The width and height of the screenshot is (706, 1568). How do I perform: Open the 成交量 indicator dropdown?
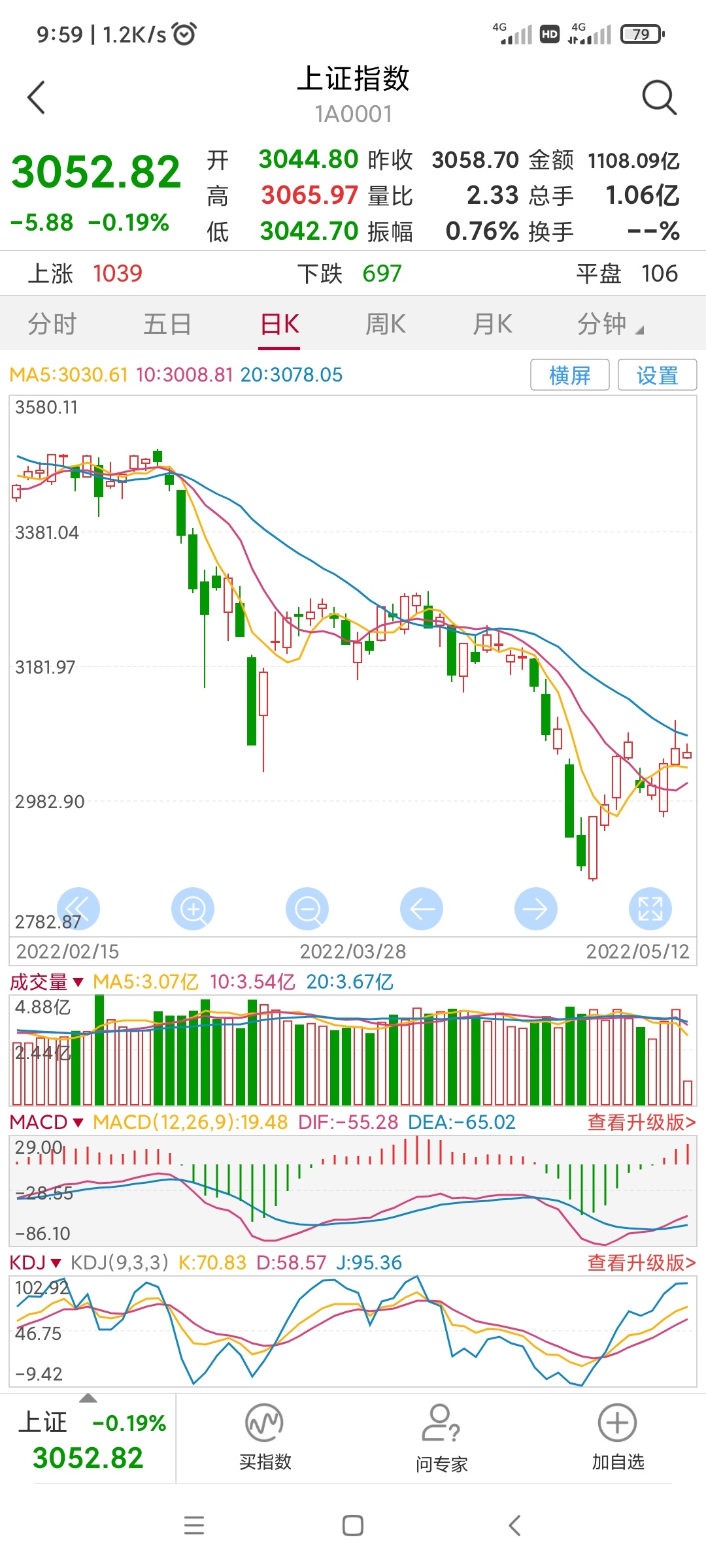click(x=47, y=982)
